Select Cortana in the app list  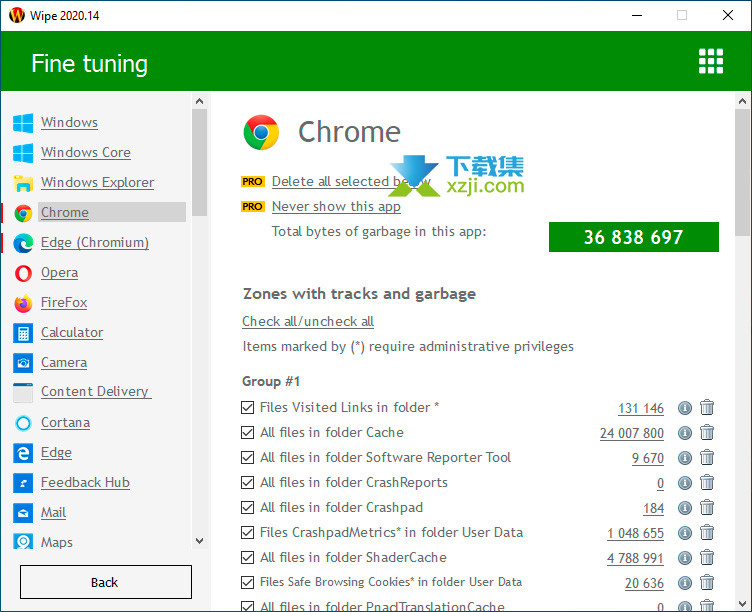[x=65, y=423]
